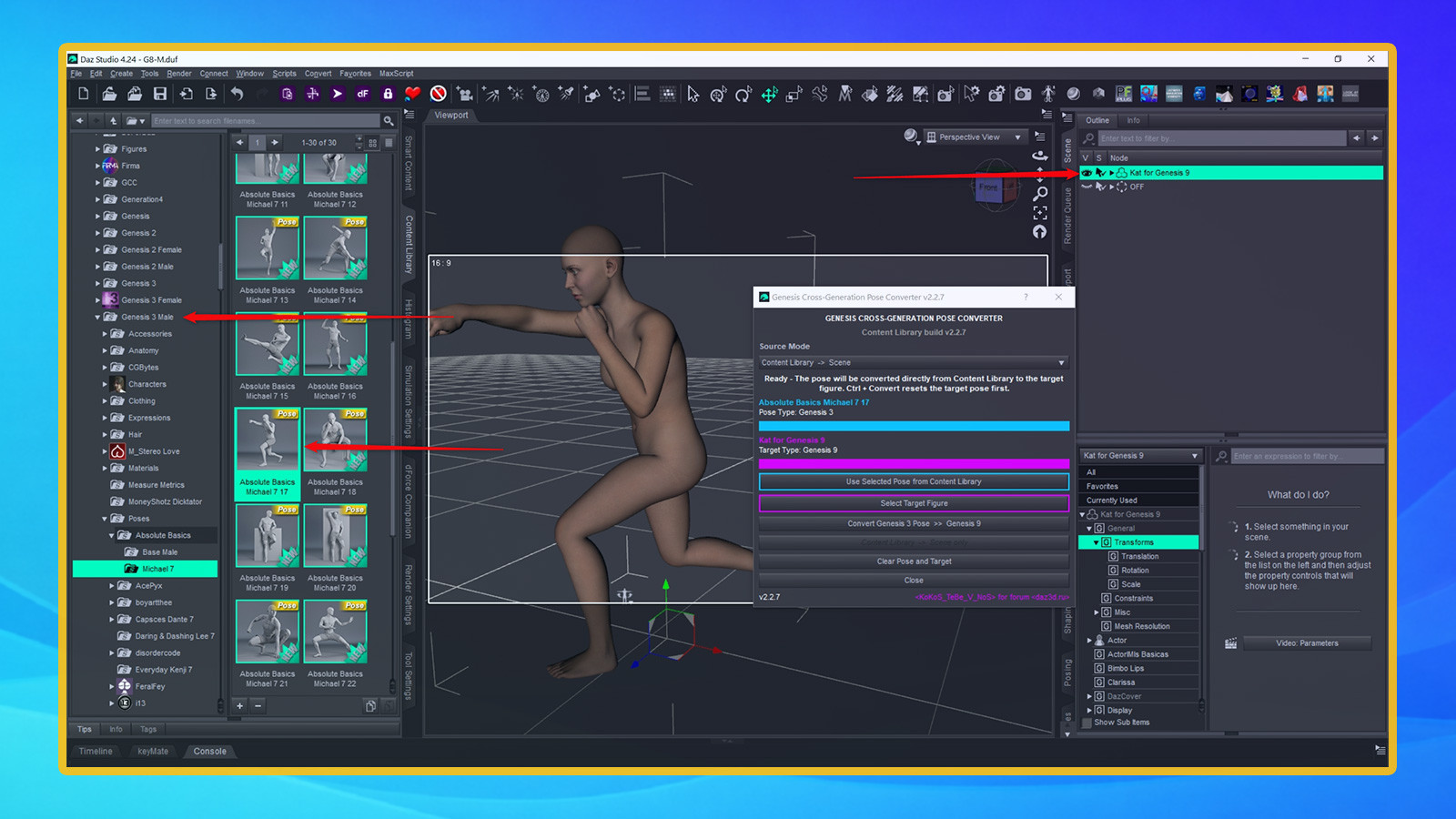This screenshot has width=1456, height=819.
Task: Select the Rotate tool
Action: 743,94
